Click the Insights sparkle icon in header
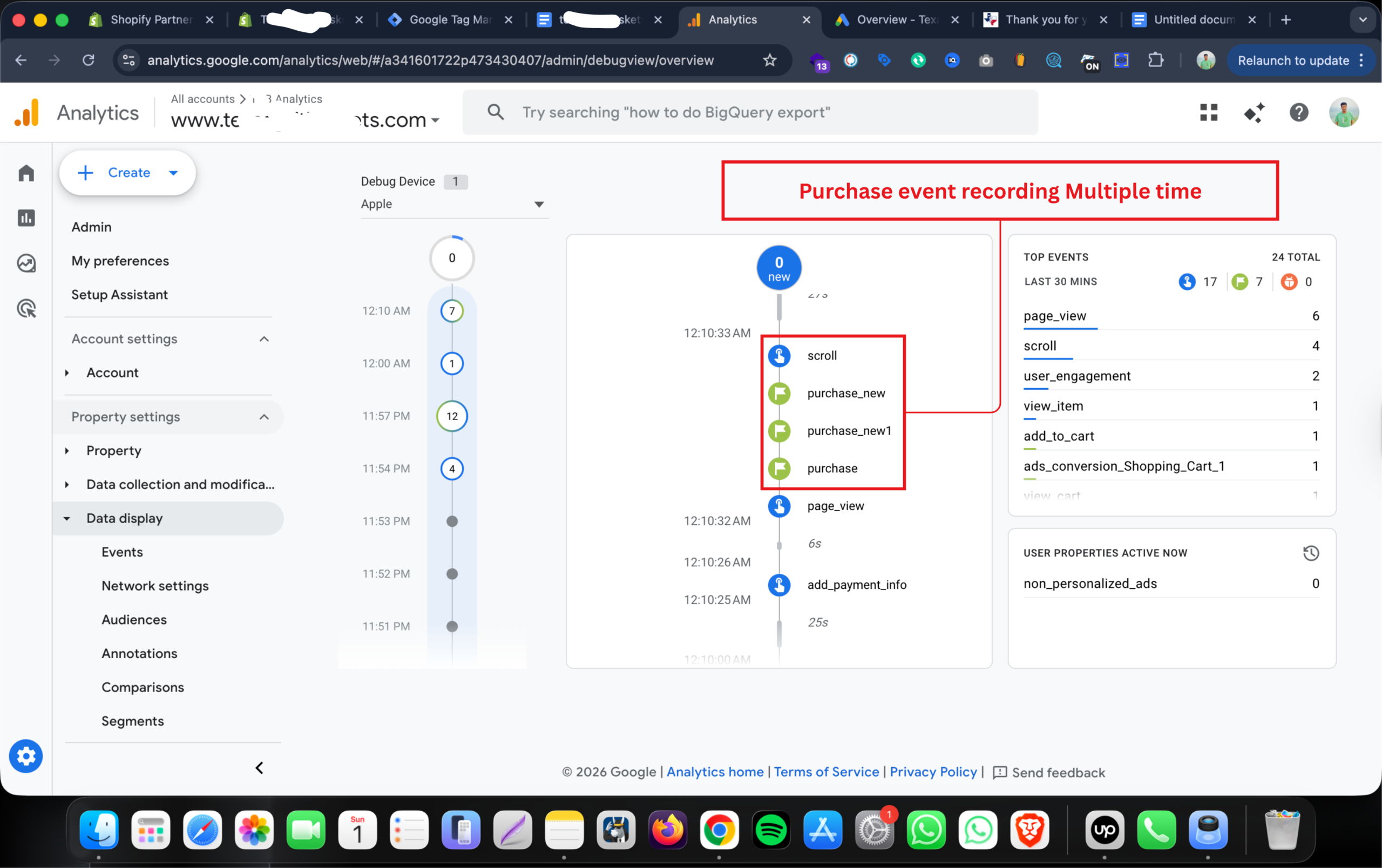1382x868 pixels. (x=1254, y=112)
